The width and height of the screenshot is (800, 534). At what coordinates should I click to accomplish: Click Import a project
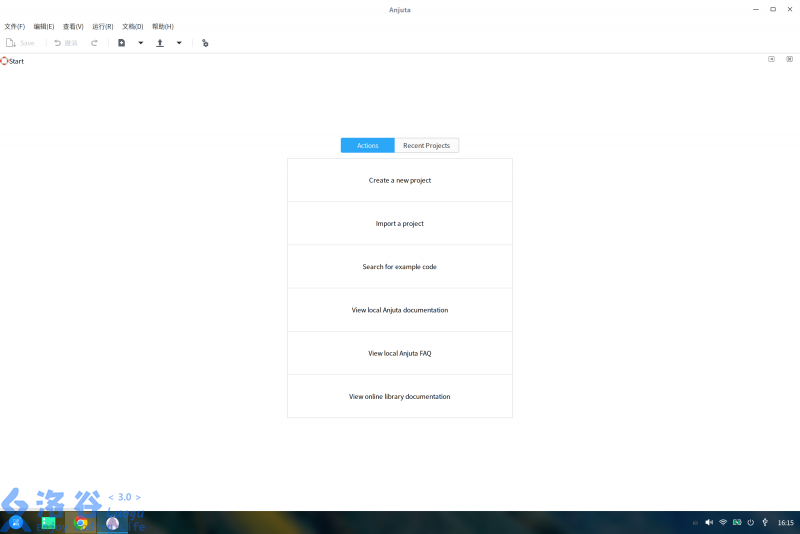click(400, 224)
